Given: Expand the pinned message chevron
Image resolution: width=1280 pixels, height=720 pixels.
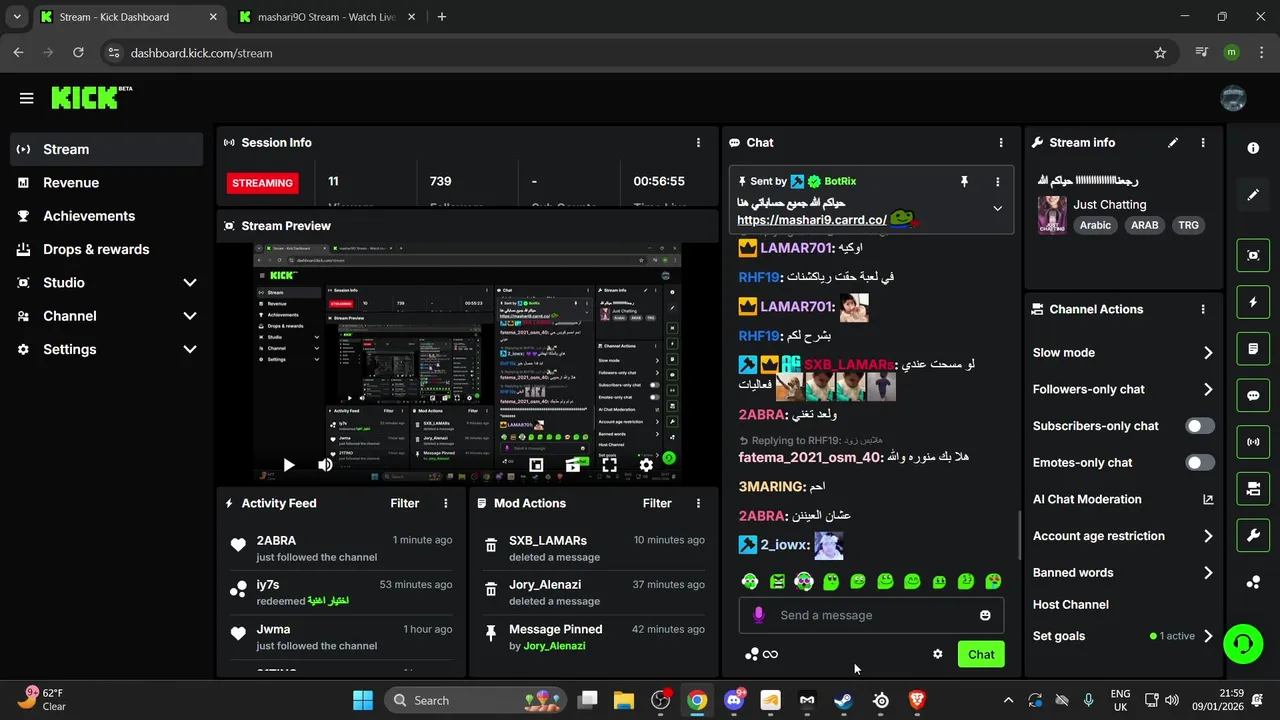Looking at the screenshot, I should tap(997, 208).
